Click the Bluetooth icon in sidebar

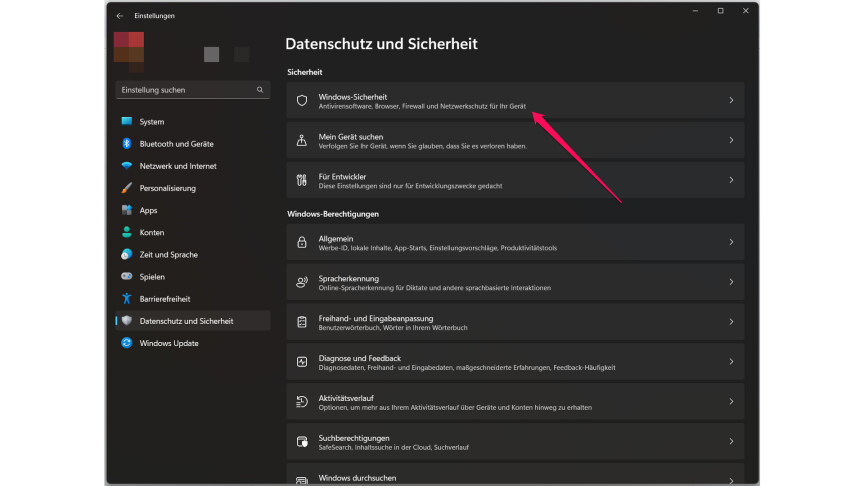127,144
